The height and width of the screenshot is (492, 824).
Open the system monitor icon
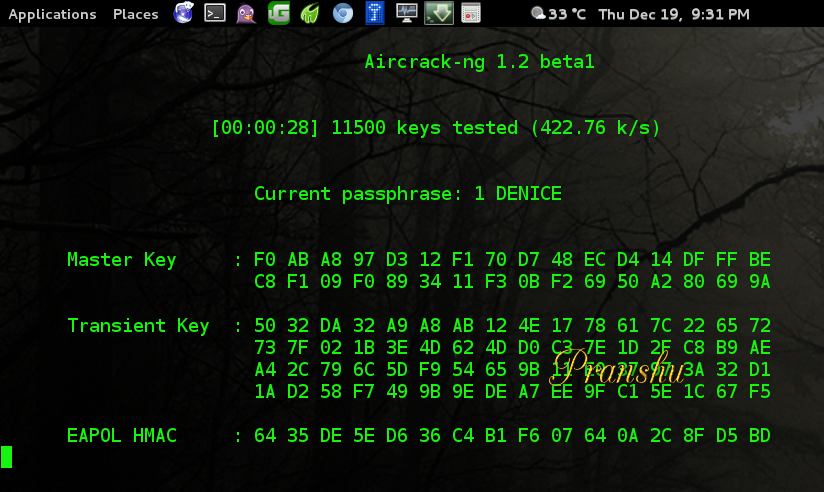(407, 13)
